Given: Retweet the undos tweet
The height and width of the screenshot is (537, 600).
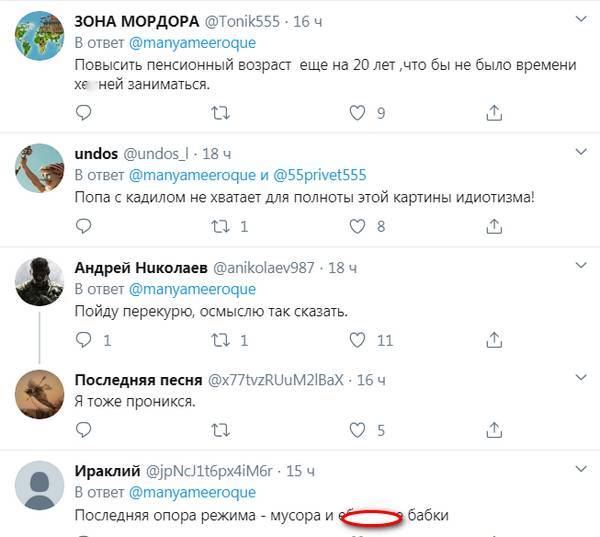Looking at the screenshot, I should point(220,227).
